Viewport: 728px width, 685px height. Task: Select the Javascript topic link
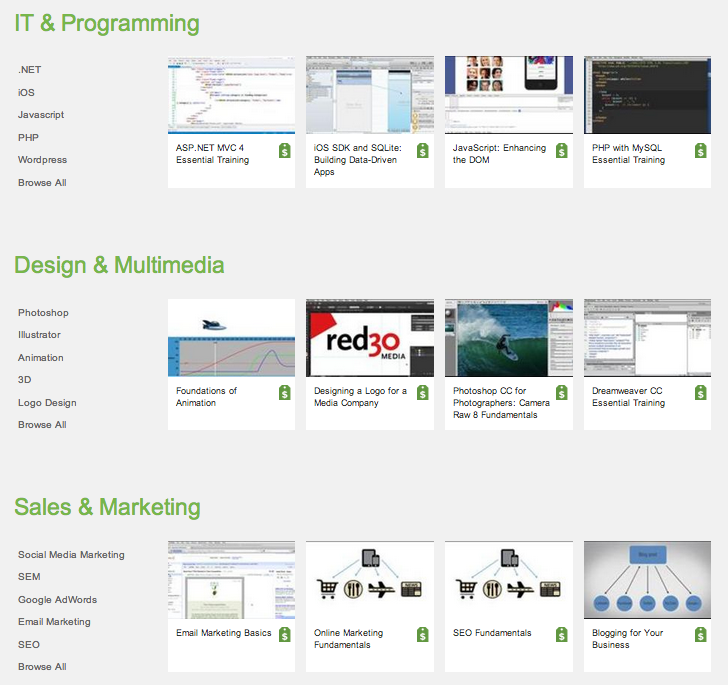41,115
